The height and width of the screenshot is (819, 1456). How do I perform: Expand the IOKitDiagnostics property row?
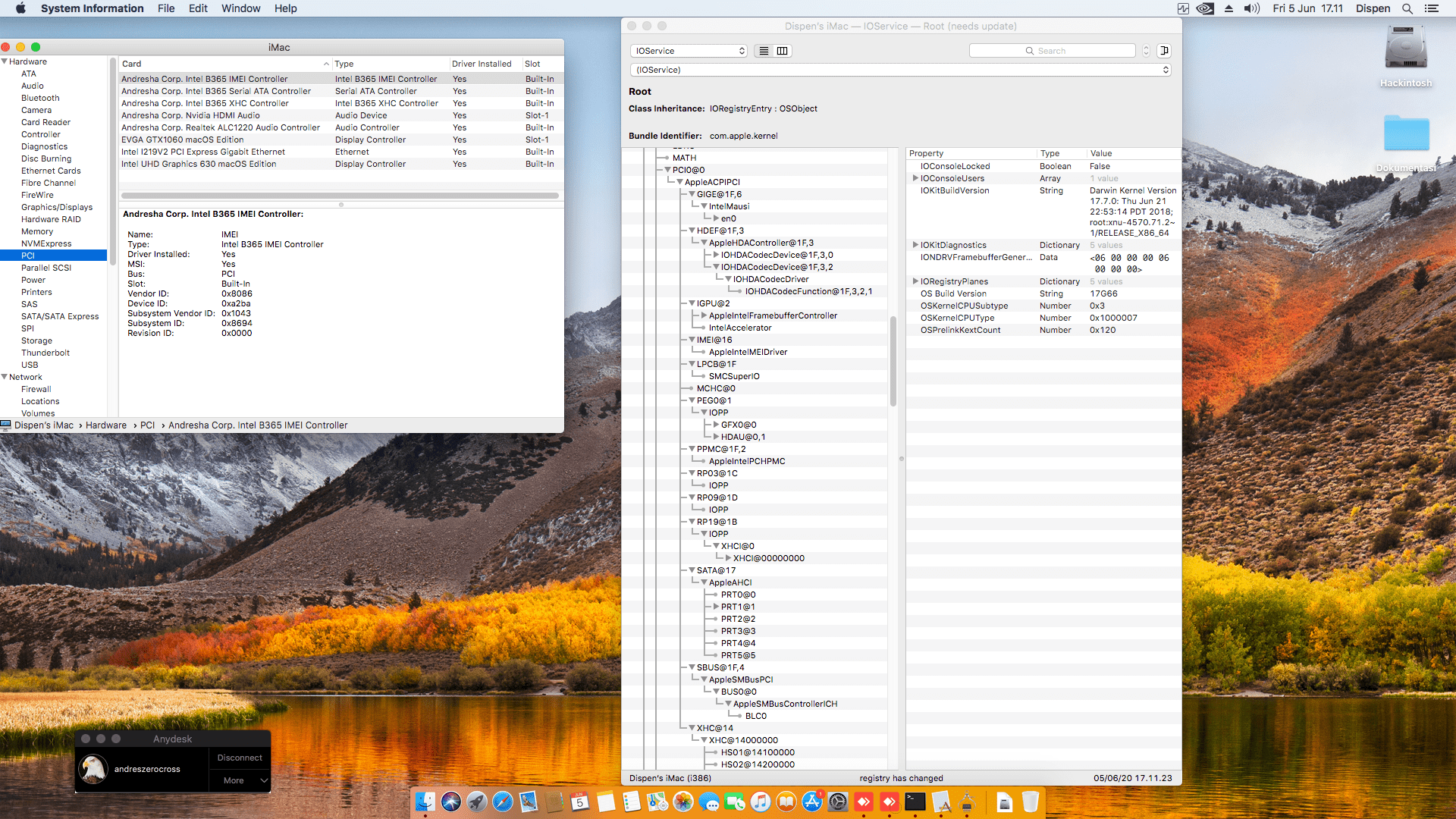[915, 245]
